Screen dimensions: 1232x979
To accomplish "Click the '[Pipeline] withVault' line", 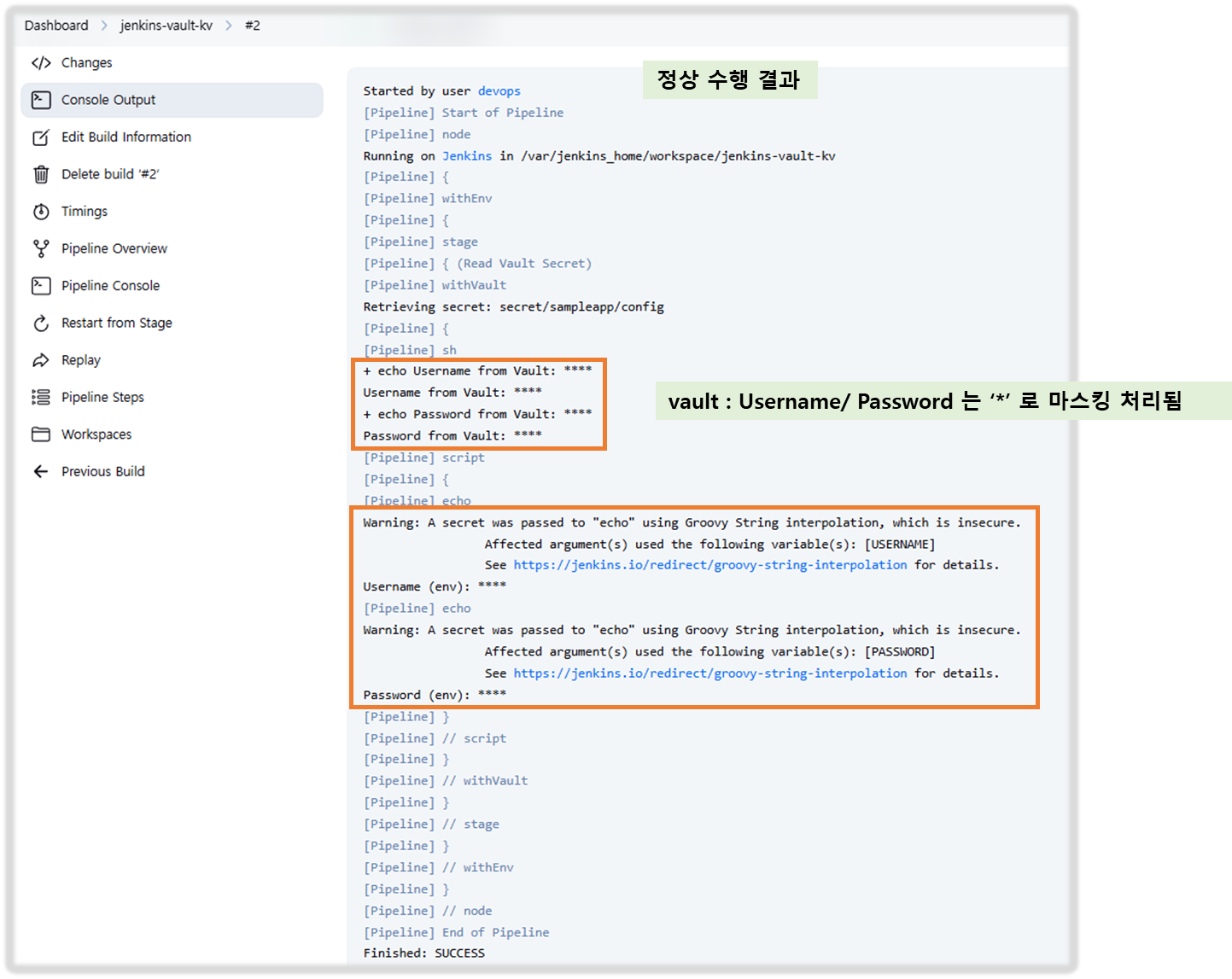I will click(x=435, y=286).
